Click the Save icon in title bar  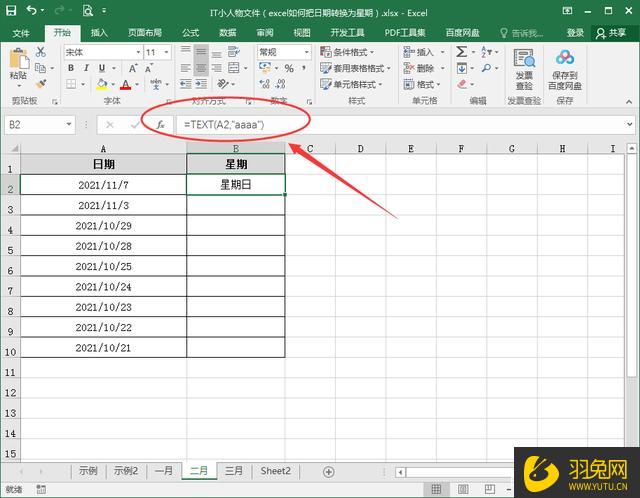coord(11,11)
